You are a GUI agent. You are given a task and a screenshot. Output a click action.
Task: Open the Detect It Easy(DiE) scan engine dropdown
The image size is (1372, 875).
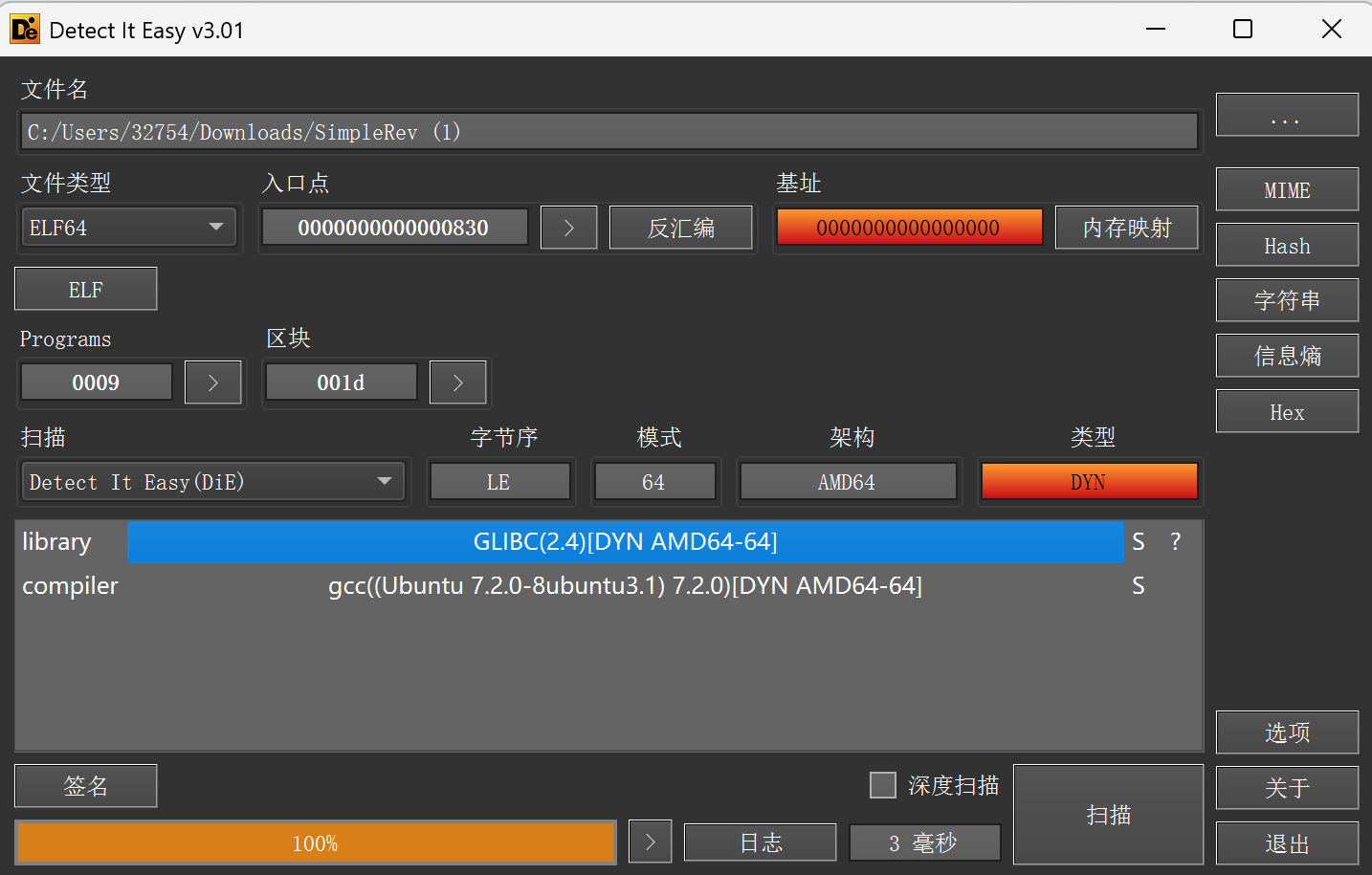point(213,482)
